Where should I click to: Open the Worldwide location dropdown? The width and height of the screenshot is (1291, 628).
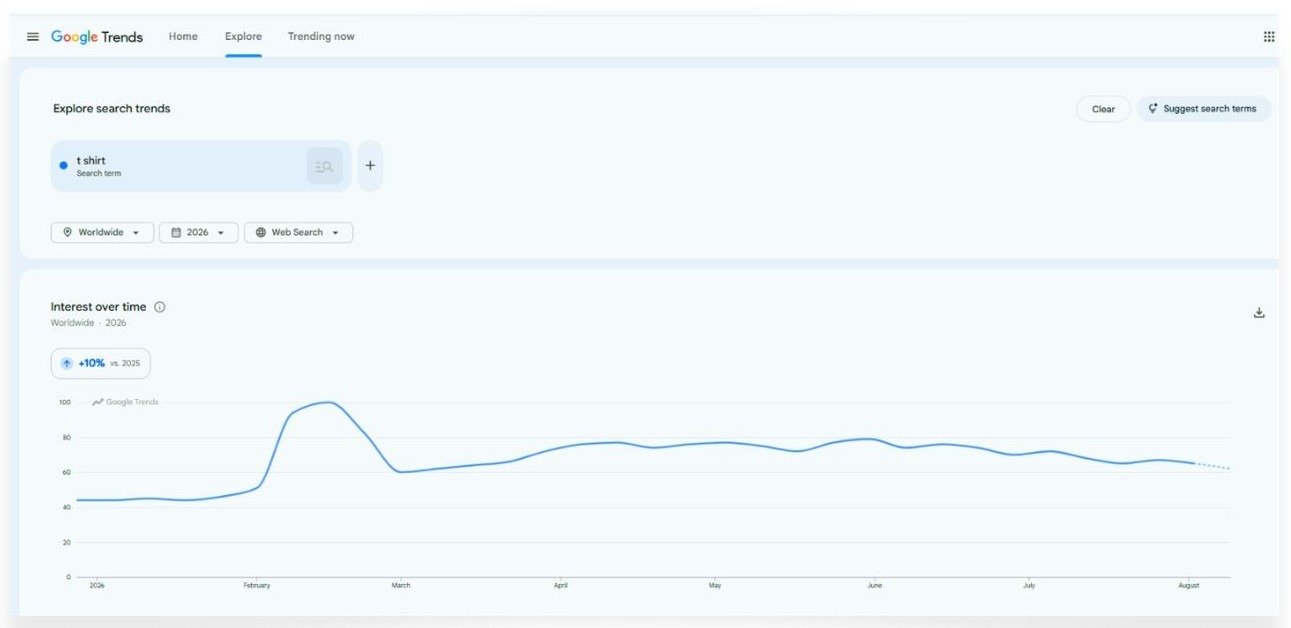point(102,232)
